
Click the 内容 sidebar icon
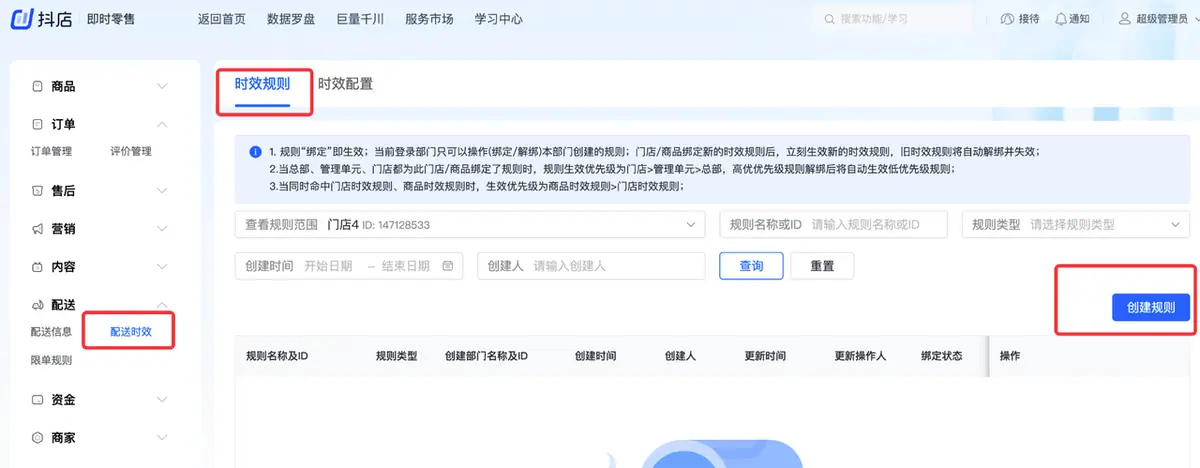pyautogui.click(x=37, y=267)
